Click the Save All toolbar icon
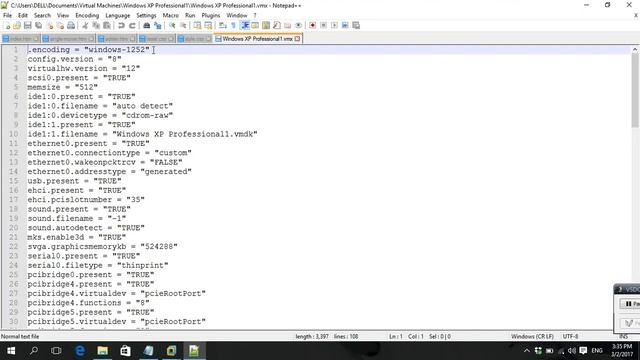The height and width of the screenshot is (360, 640). [38, 25]
